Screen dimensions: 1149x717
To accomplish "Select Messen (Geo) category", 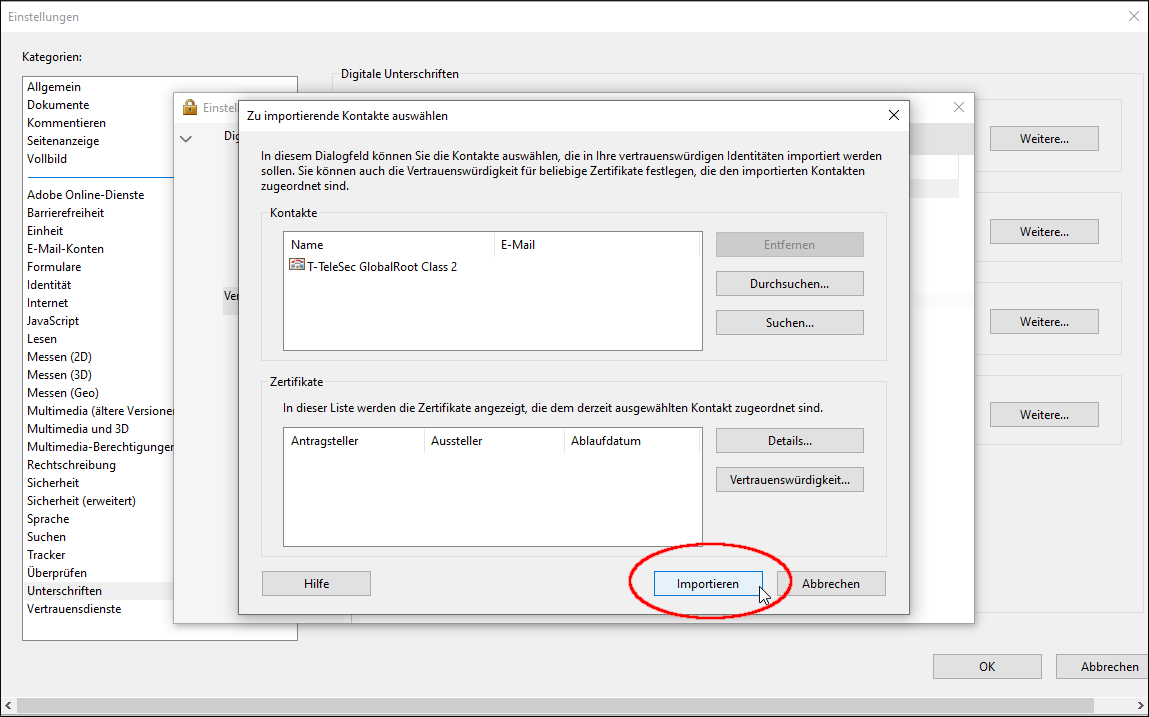I will pos(63,392).
